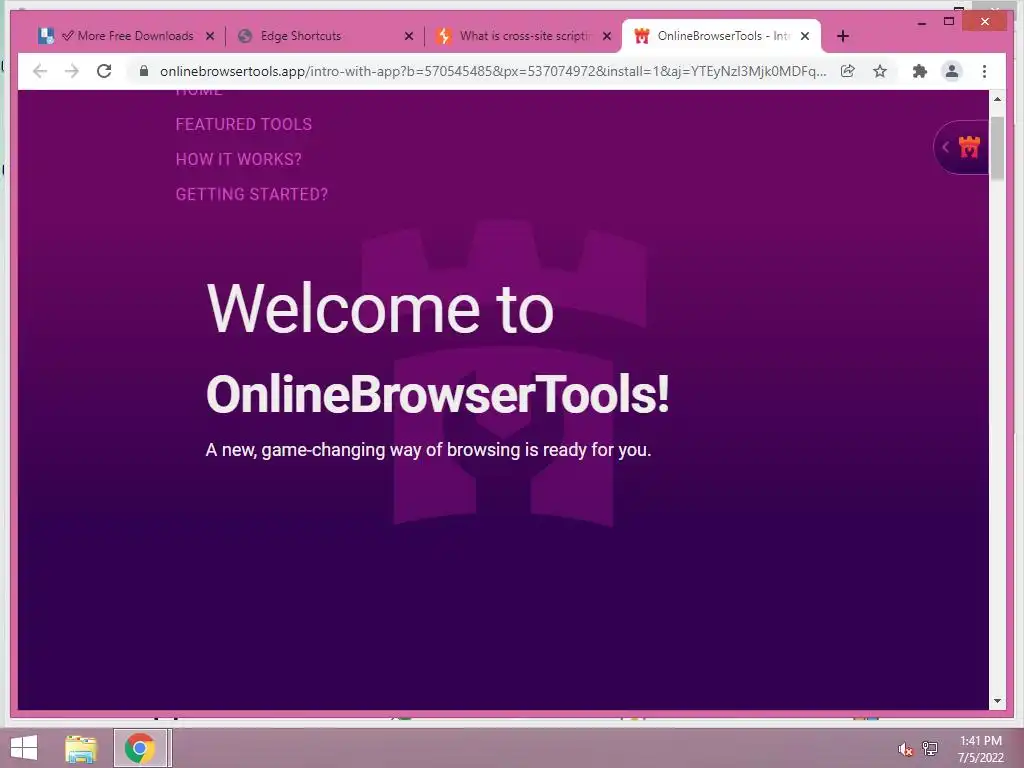
Task: Click the game-changing way of browsing tagline
Action: pos(428,450)
